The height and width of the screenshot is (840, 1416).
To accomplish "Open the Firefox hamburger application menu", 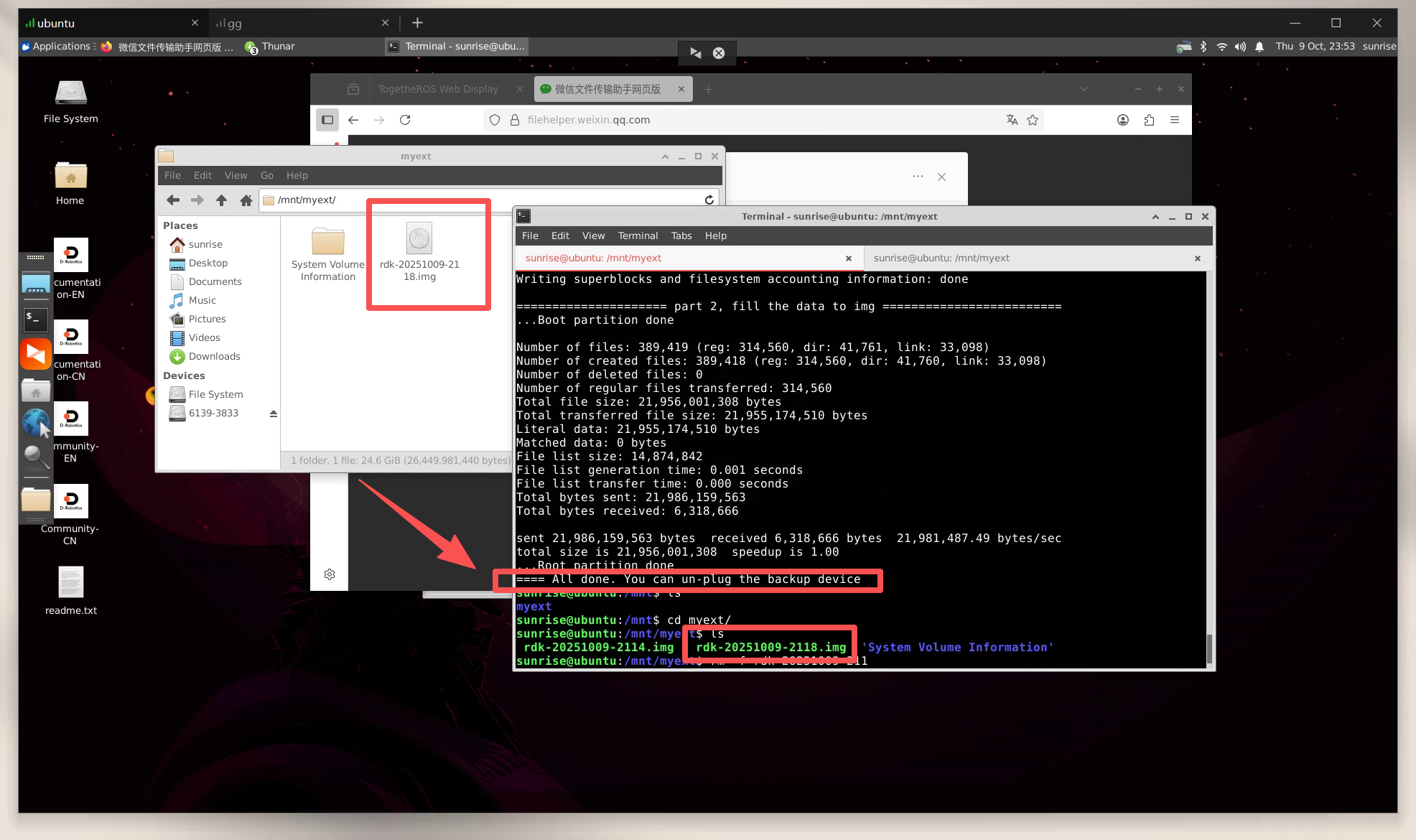I will click(x=1175, y=120).
